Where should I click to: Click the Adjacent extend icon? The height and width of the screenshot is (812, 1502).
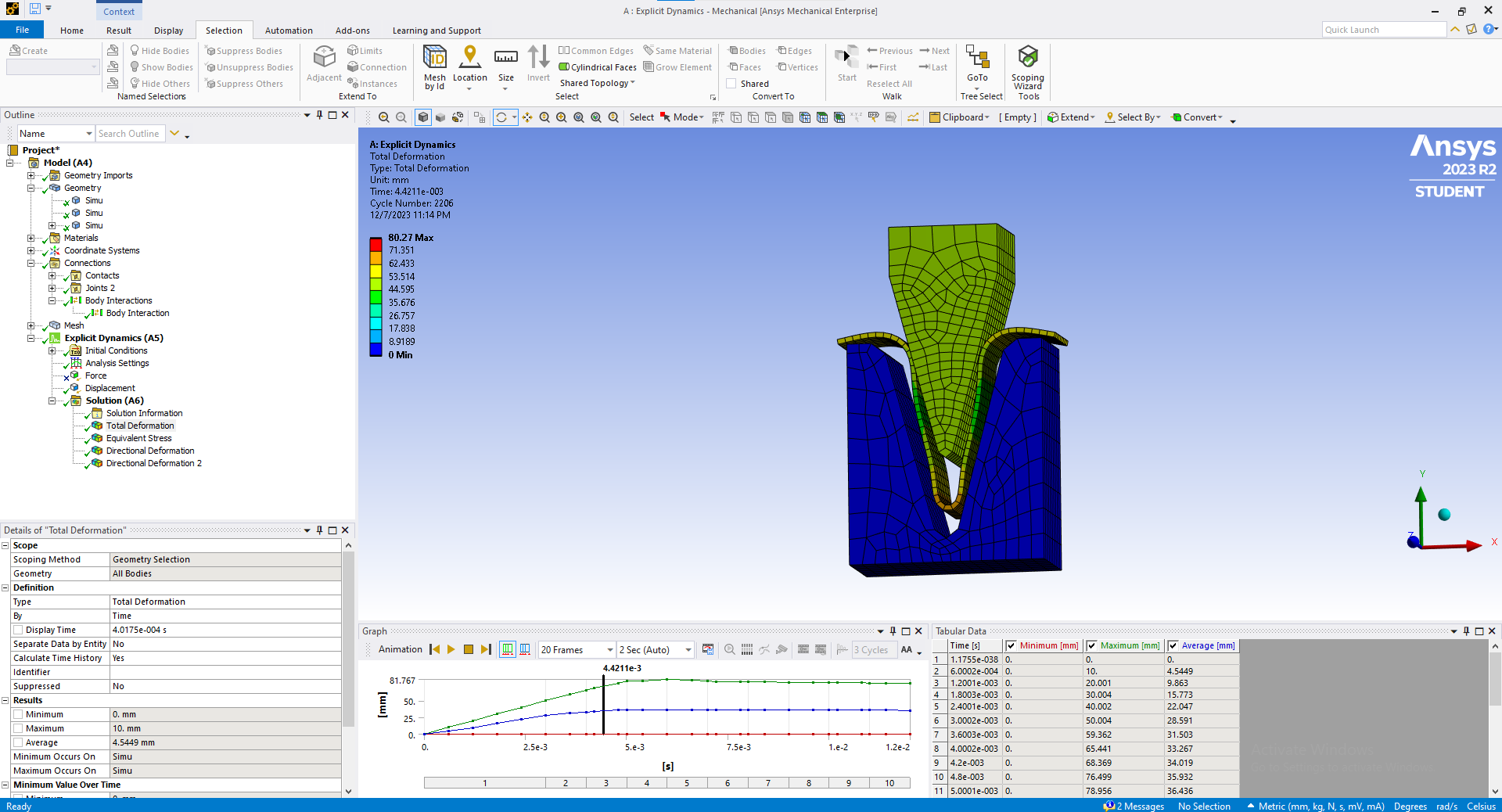coord(324,63)
